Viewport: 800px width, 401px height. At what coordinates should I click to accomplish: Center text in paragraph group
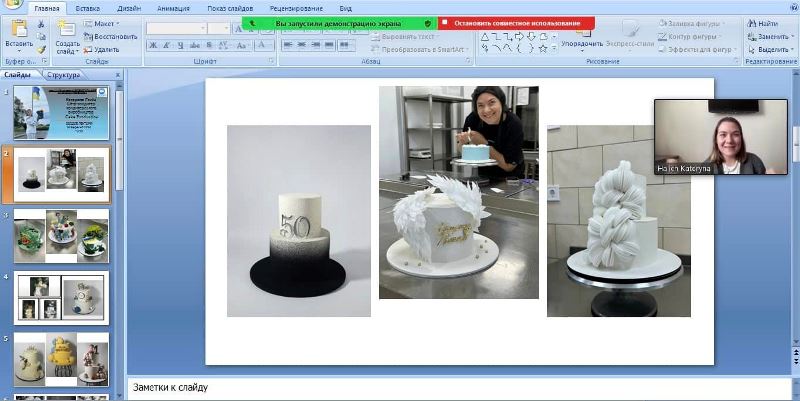pos(302,45)
